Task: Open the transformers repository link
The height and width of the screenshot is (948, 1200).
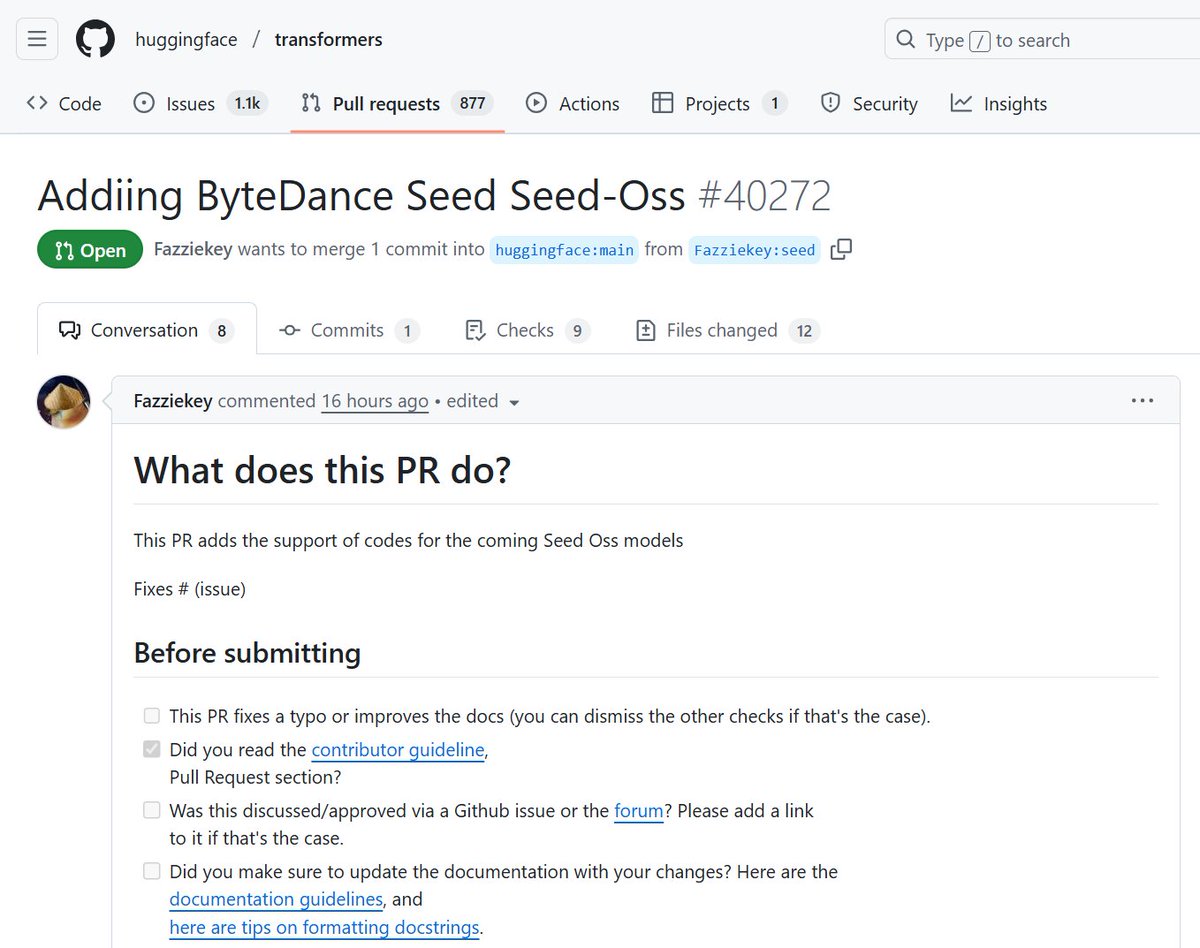Action: click(x=328, y=40)
